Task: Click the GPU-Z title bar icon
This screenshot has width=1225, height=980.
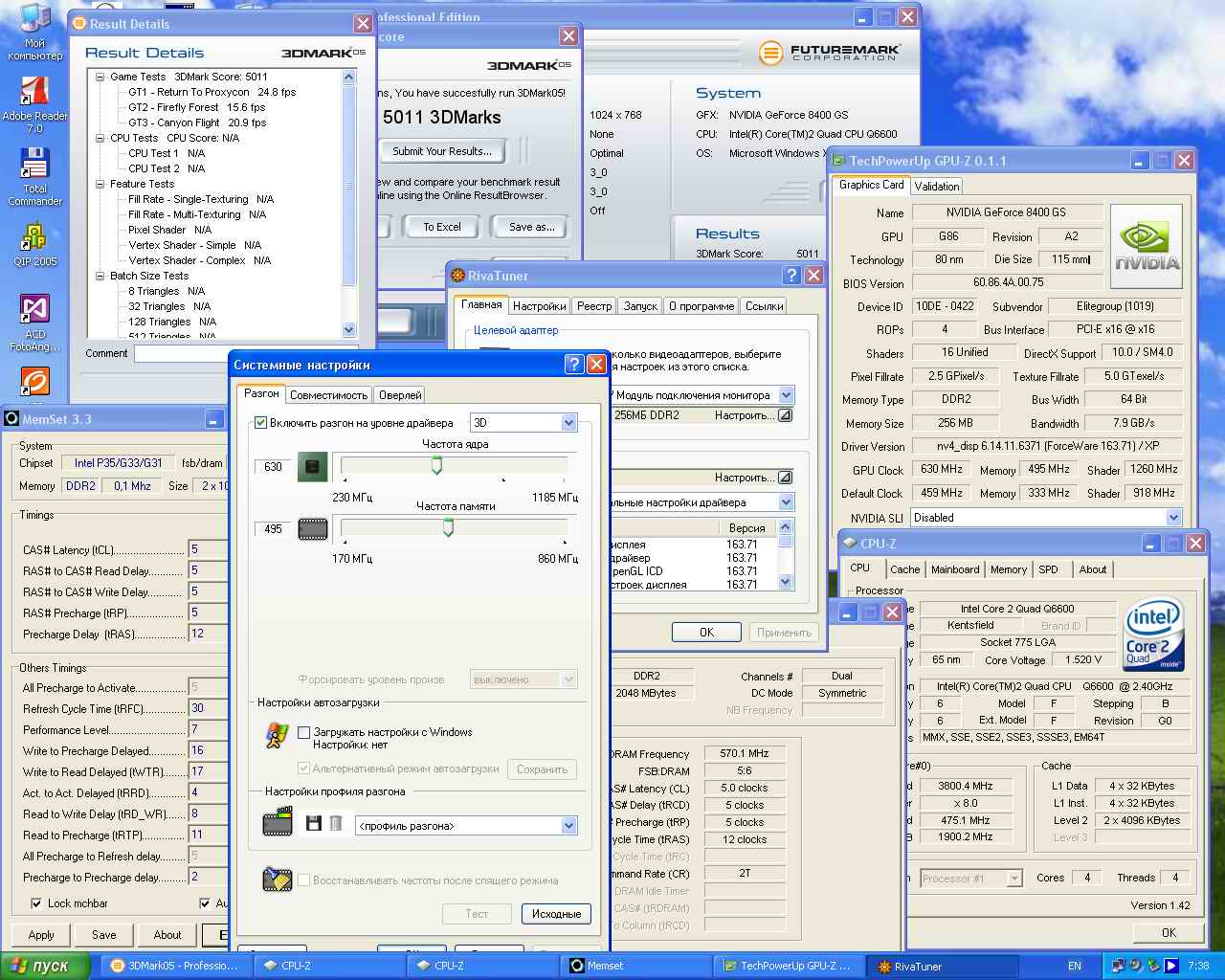Action: (839, 161)
